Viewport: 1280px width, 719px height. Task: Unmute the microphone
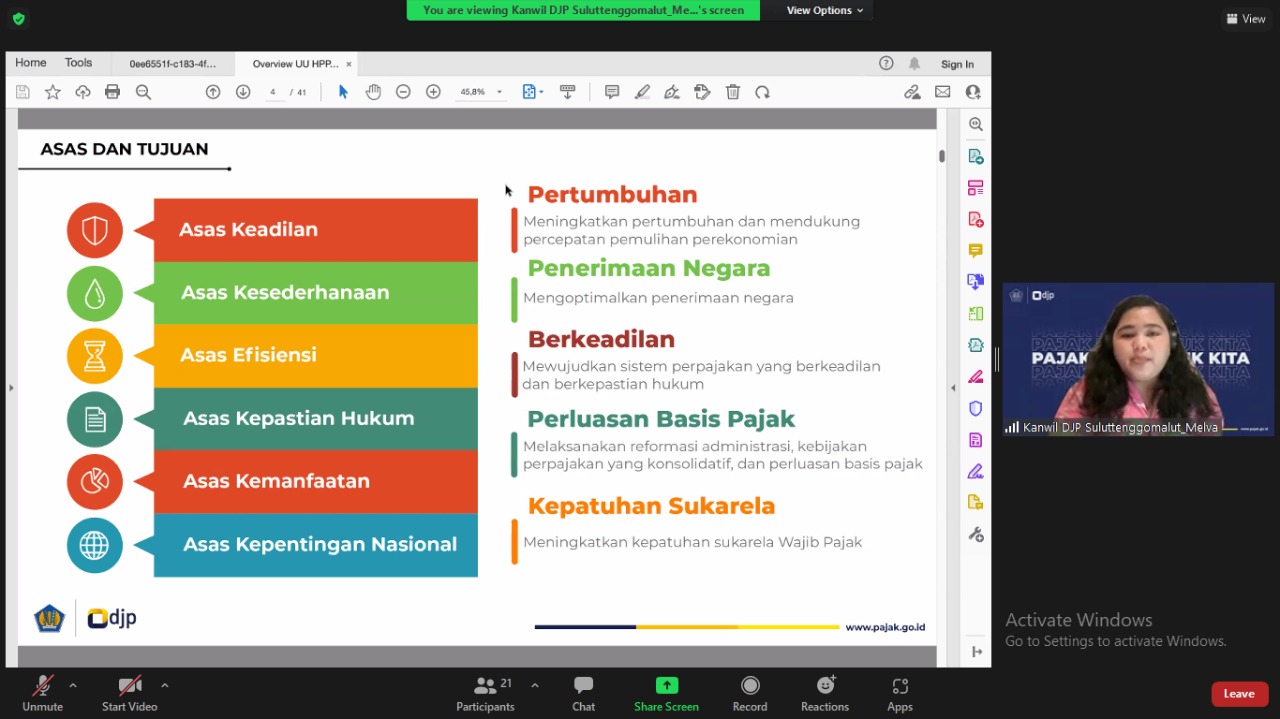click(42, 693)
